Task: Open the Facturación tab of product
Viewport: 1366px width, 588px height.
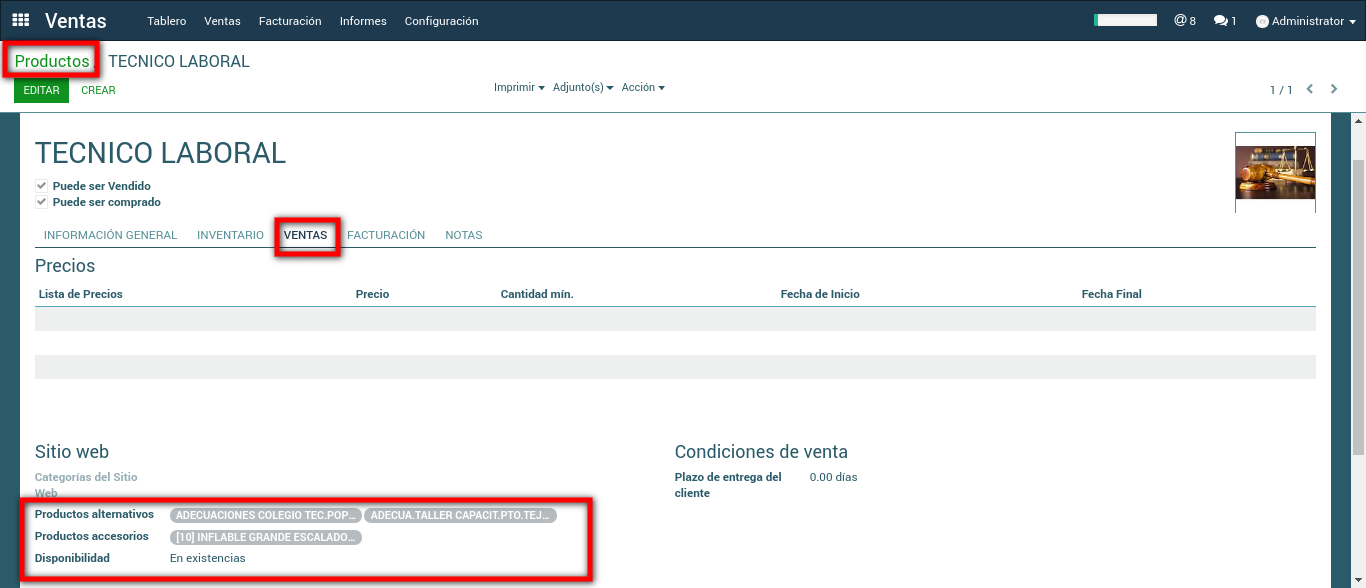Action: tap(386, 235)
